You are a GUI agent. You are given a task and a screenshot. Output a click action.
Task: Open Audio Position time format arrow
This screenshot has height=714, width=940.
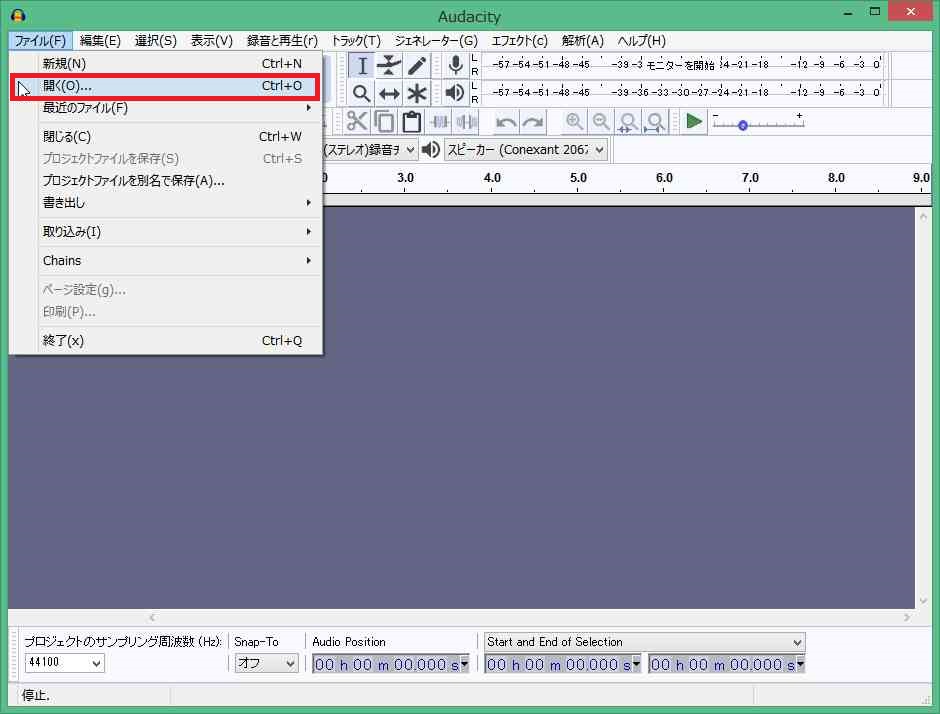[x=464, y=663]
